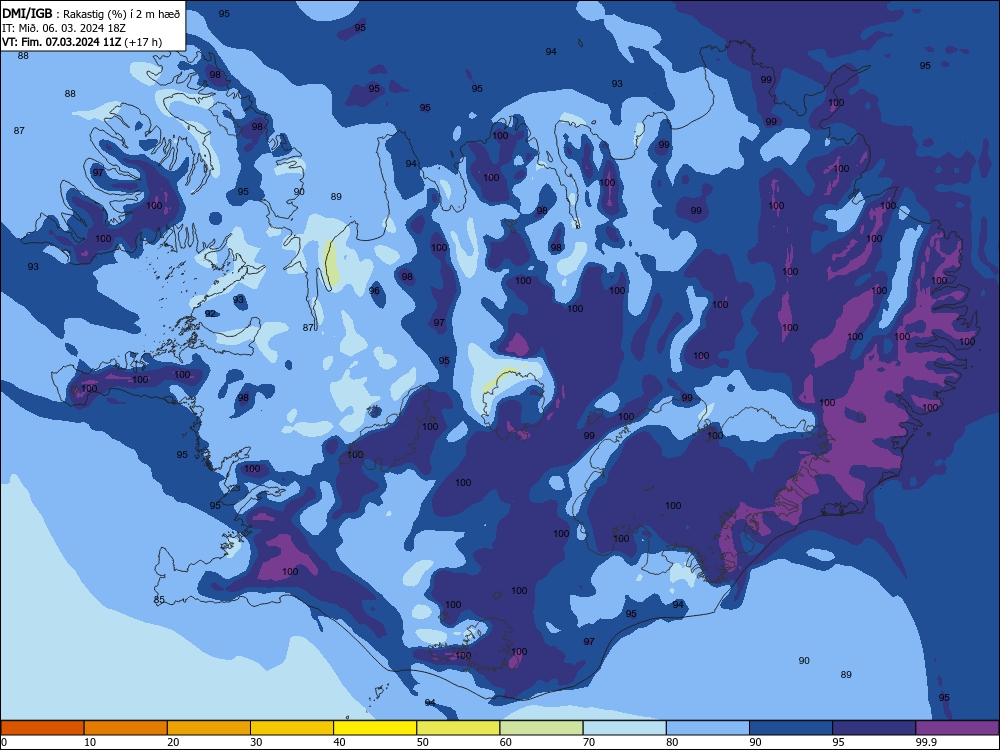Pick the '30' tick label on the legend

[x=256, y=742]
